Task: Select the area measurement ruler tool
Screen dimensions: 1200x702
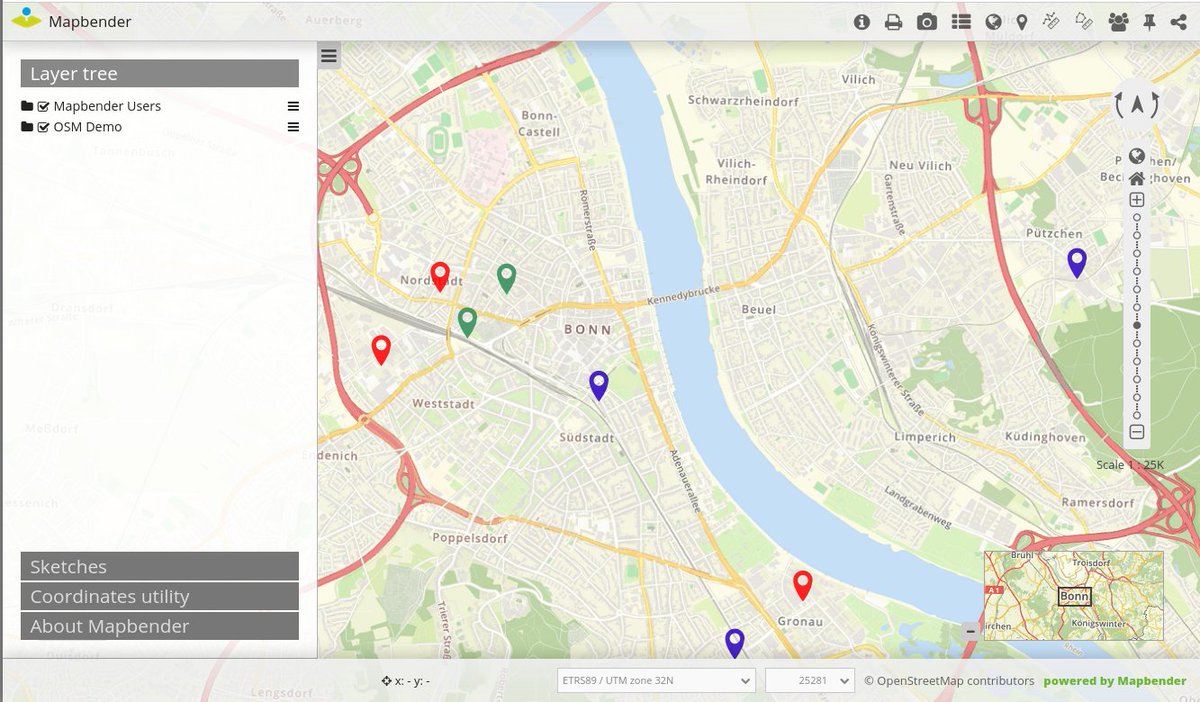Action: point(1084,21)
